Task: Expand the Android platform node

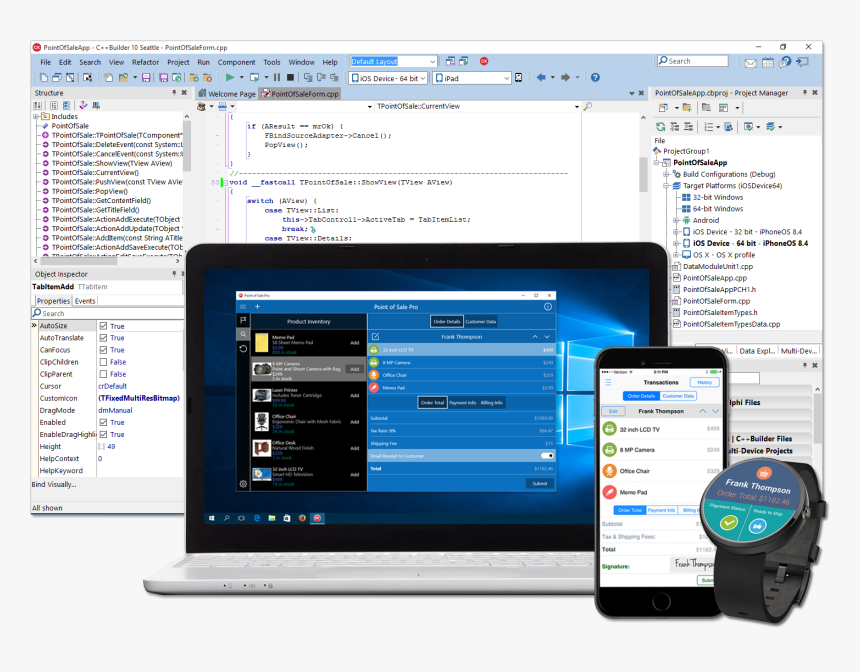Action: point(676,220)
